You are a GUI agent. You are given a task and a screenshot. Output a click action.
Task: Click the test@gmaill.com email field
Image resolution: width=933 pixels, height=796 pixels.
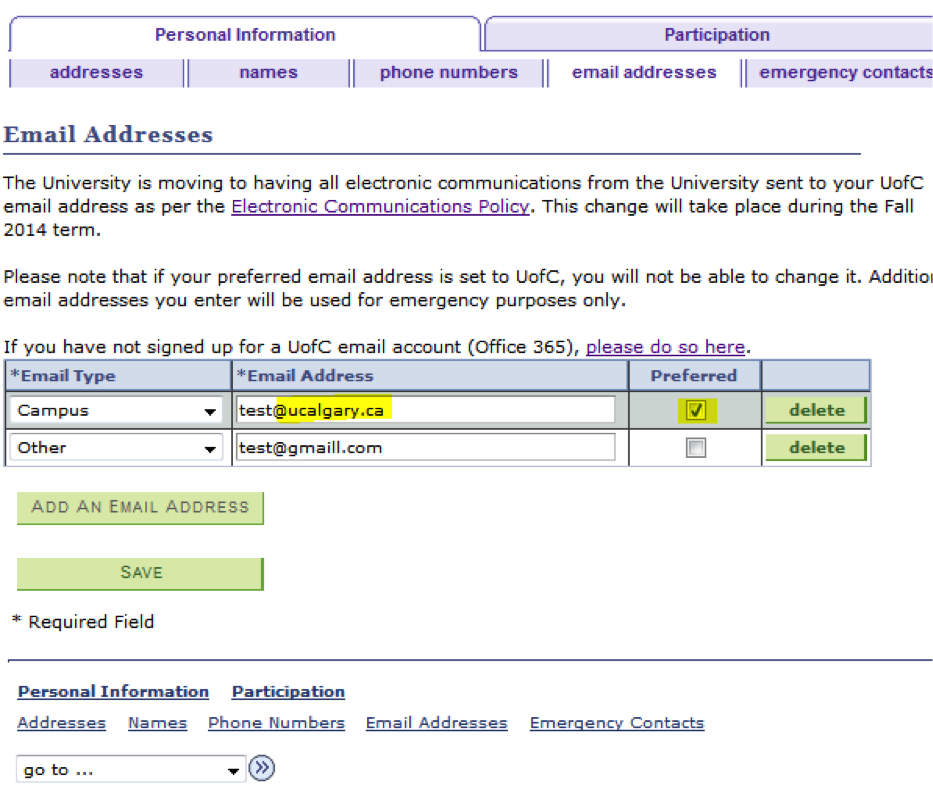click(x=425, y=447)
